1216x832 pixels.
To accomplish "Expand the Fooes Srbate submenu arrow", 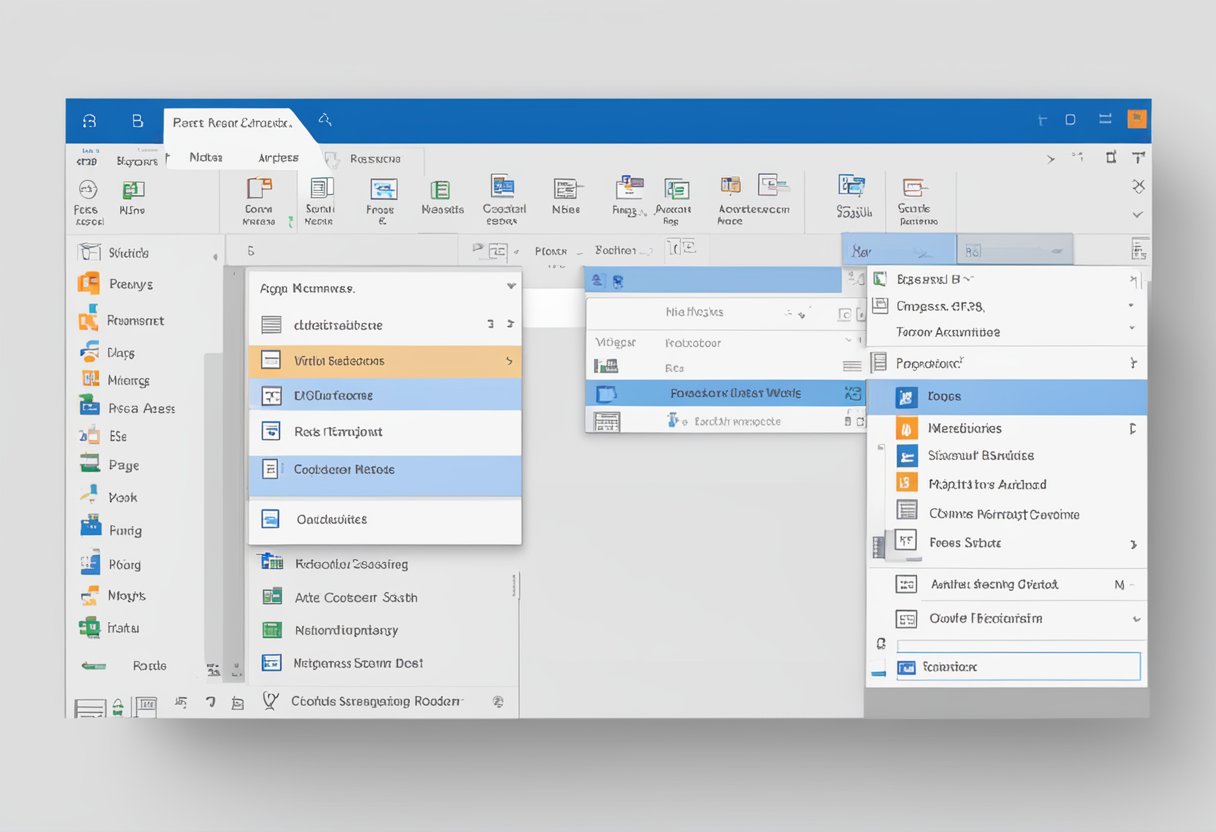I will (x=1133, y=544).
